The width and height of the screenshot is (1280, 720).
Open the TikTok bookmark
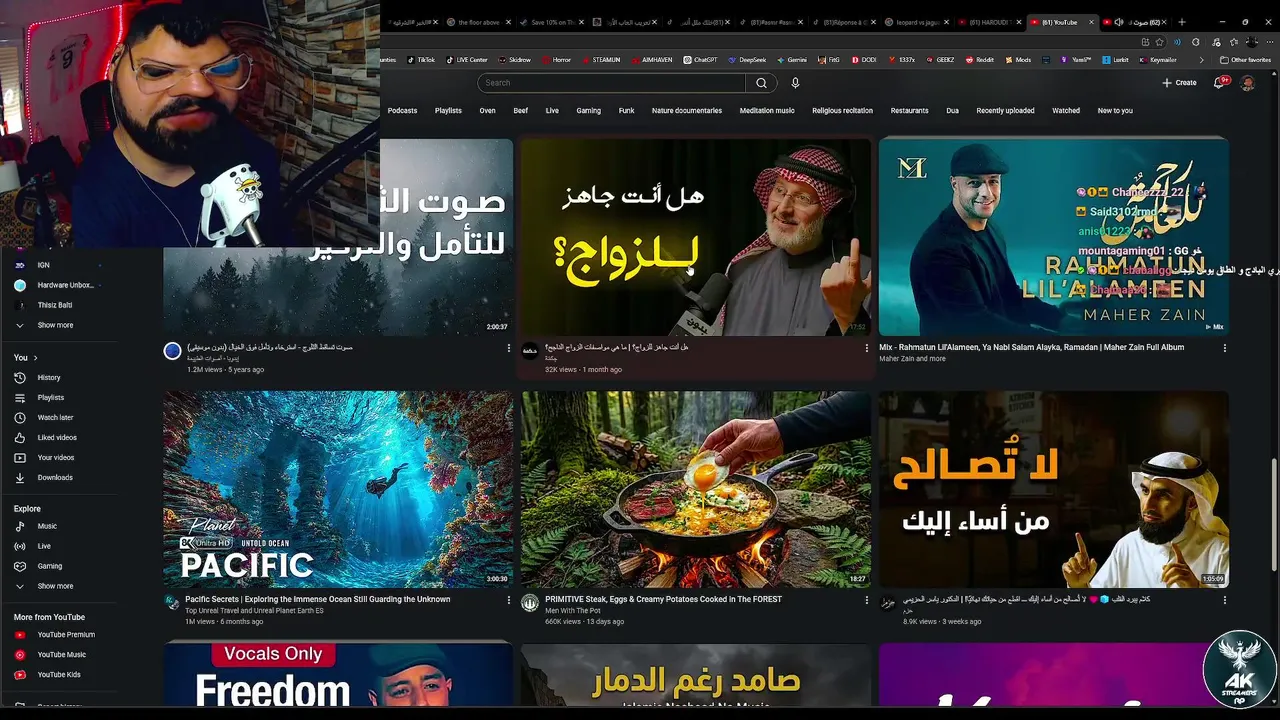tap(420, 60)
